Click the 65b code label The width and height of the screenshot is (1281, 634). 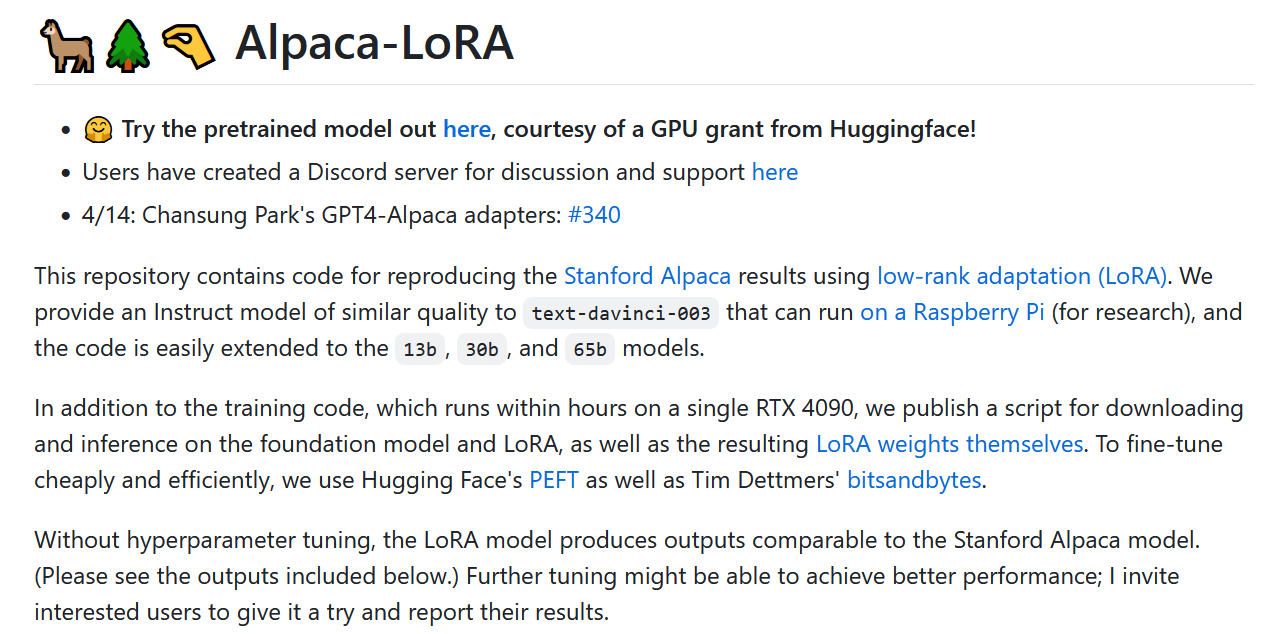pyautogui.click(x=590, y=349)
